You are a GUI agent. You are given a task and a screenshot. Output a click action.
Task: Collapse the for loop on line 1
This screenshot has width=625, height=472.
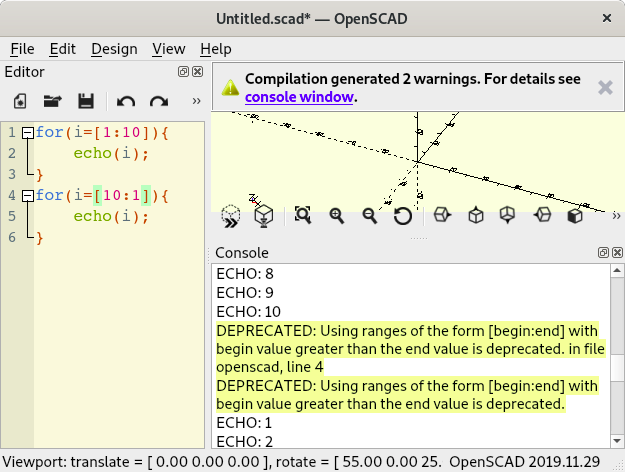27,132
